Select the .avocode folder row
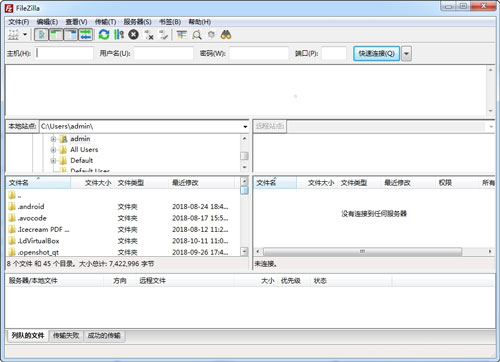The height and width of the screenshot is (362, 500). pyautogui.click(x=123, y=218)
